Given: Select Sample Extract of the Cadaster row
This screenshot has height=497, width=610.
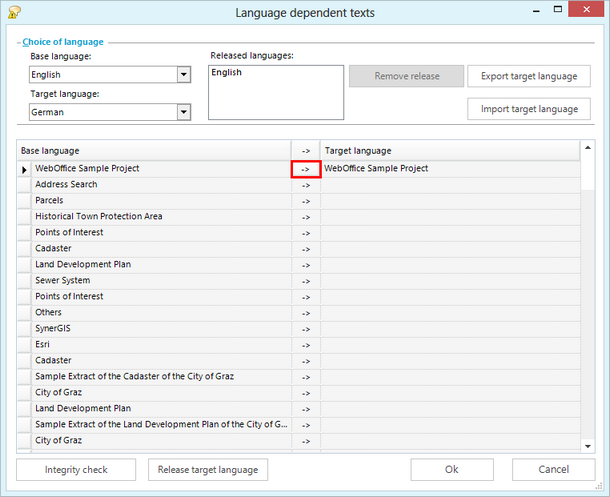Looking at the screenshot, I should coord(135,376).
